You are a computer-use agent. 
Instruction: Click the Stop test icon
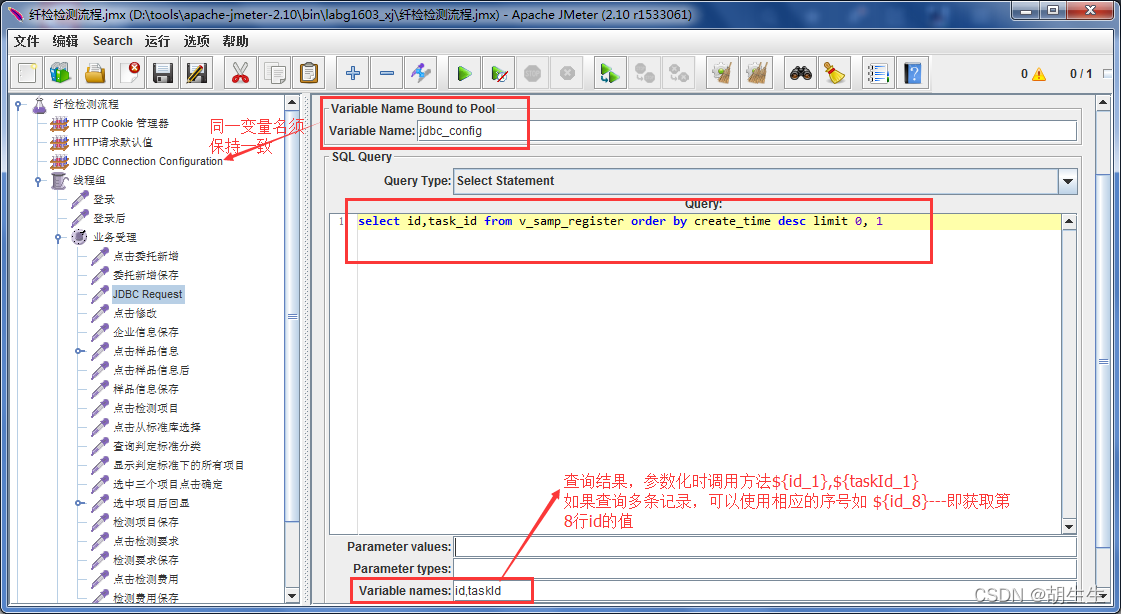click(533, 73)
